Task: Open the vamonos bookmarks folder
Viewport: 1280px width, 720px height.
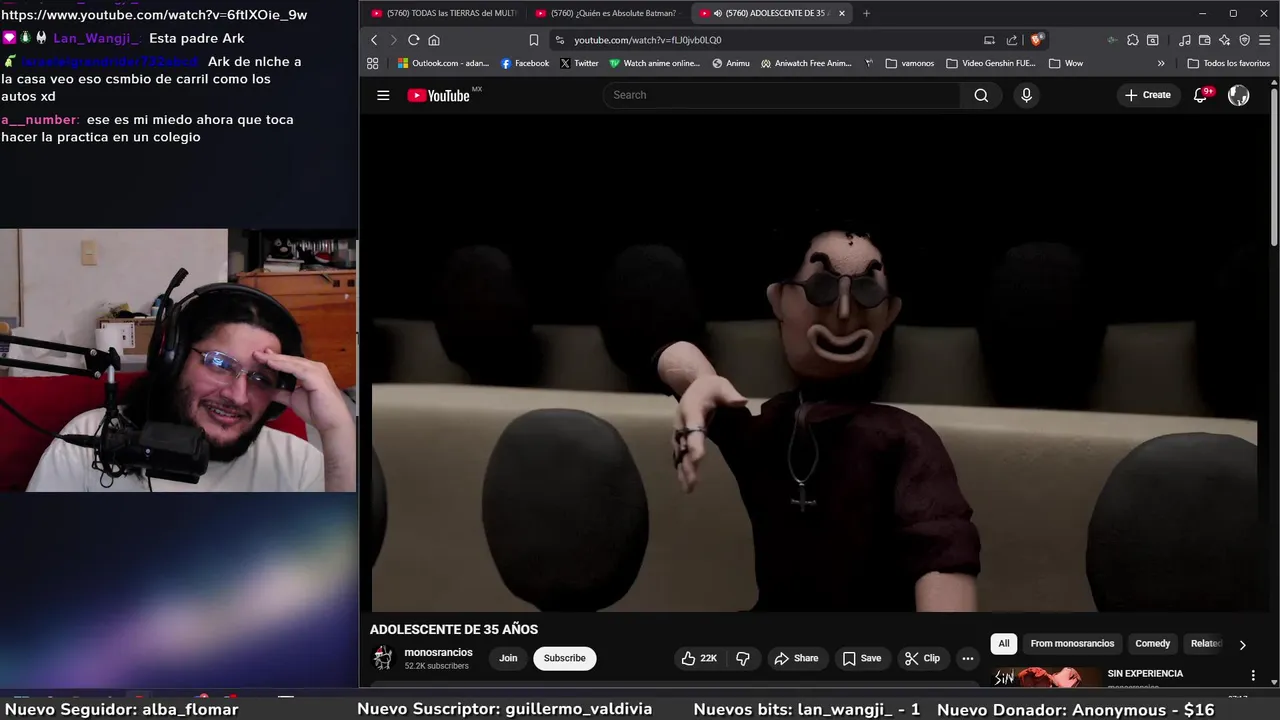Action: point(909,63)
